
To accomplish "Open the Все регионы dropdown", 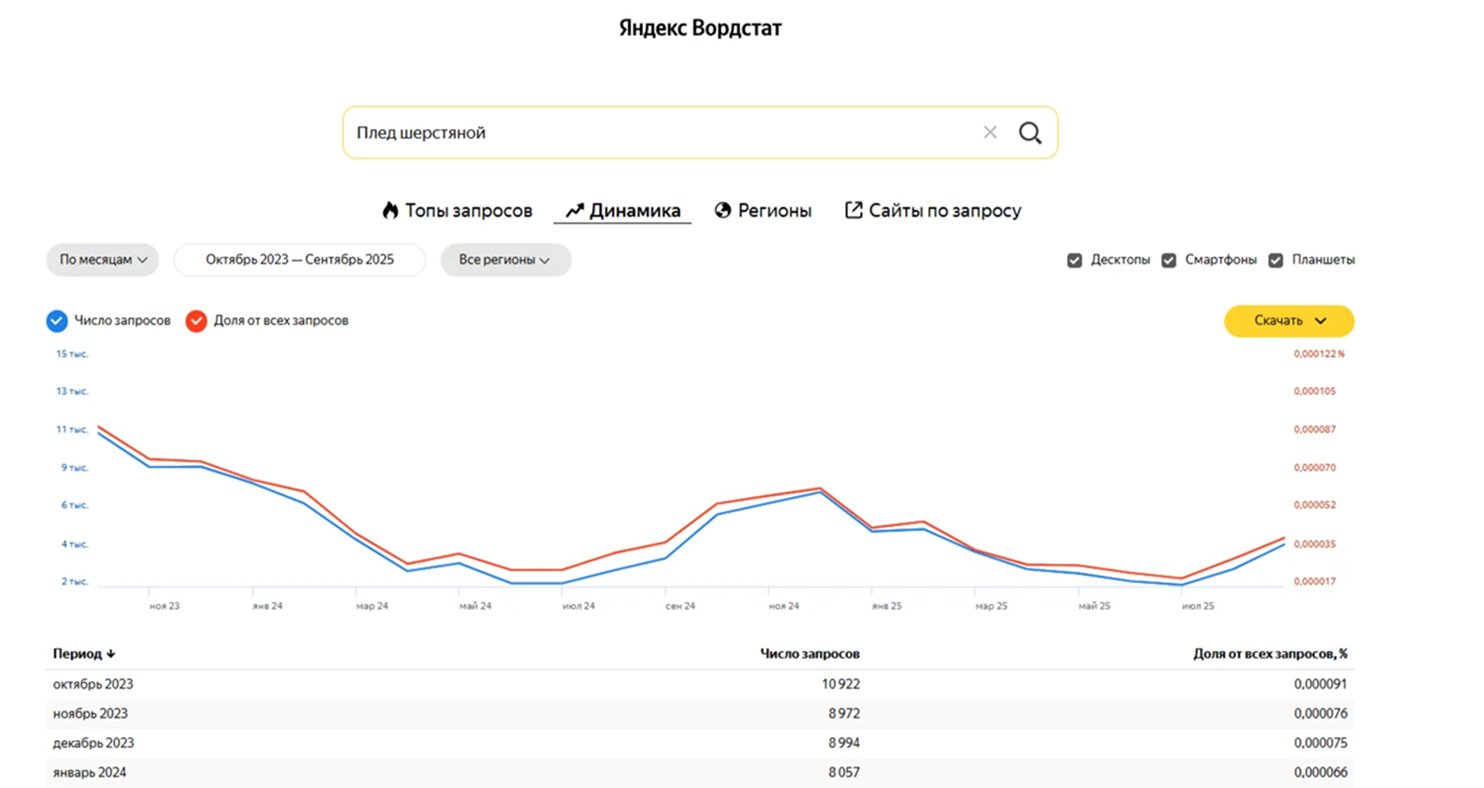I will (x=506, y=260).
